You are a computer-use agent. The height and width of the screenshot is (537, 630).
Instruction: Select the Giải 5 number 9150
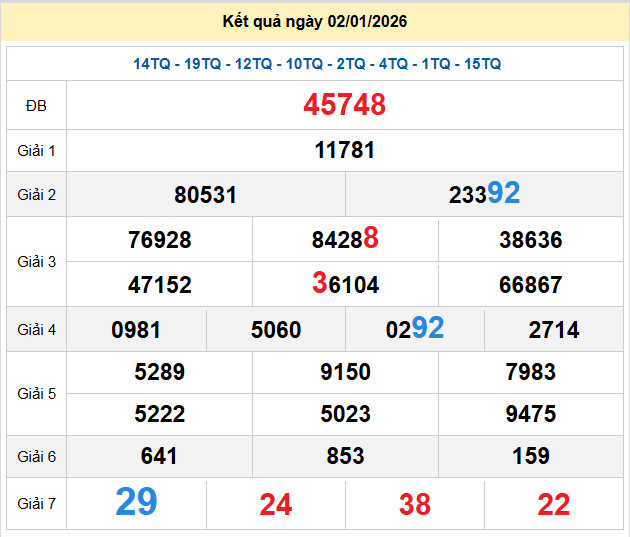[345, 372]
